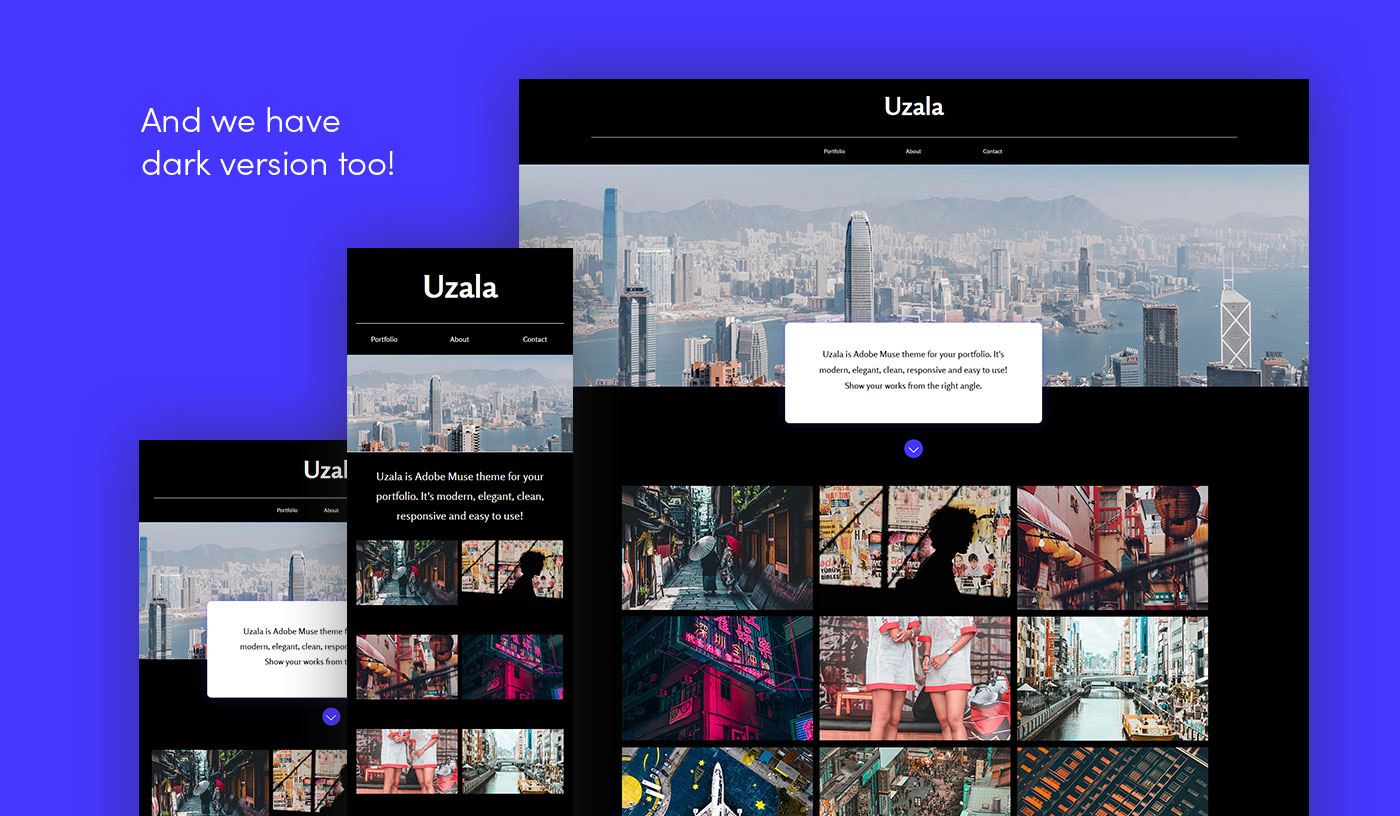The width and height of the screenshot is (1400, 816).
Task: Click the skyline hero image in mobile mockup
Action: 460,403
